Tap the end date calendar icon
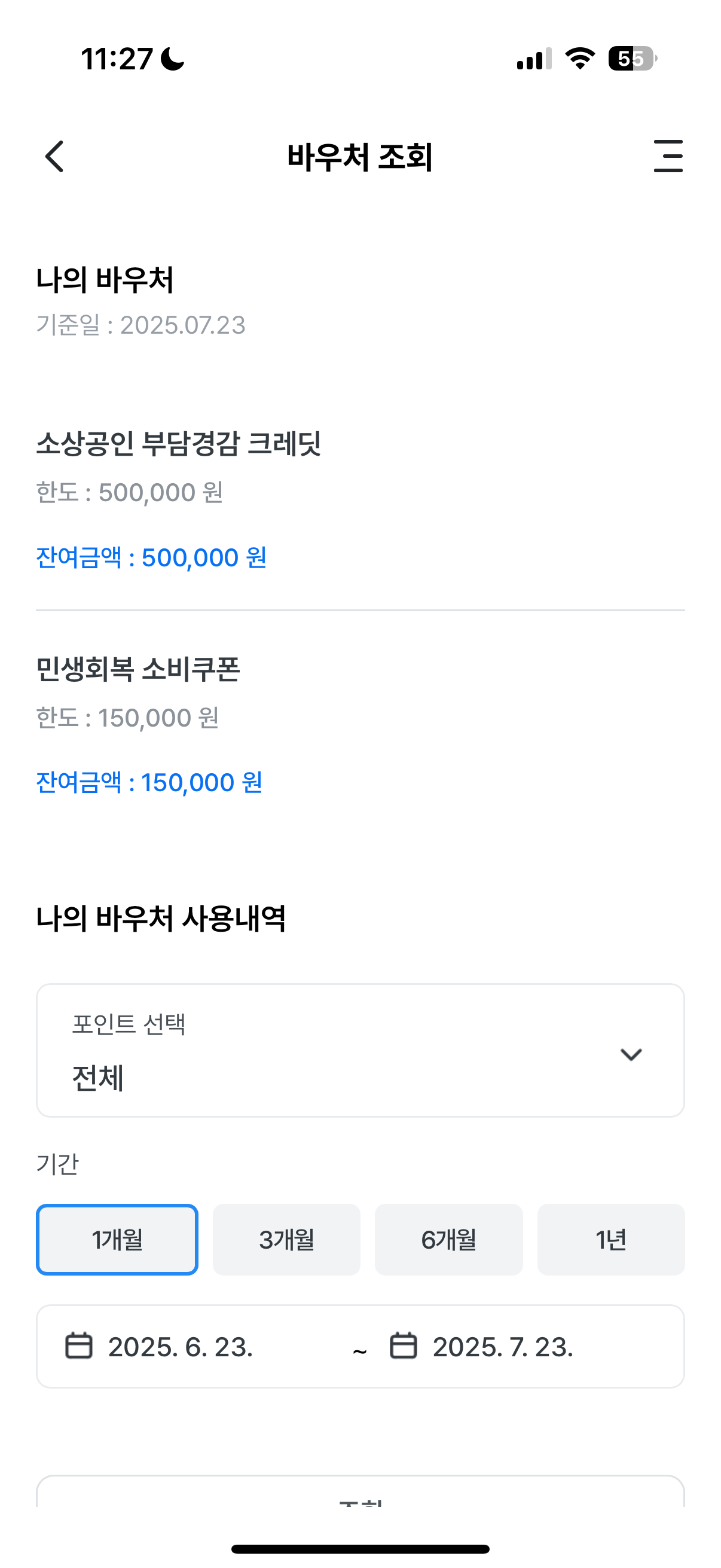The width and height of the screenshot is (721, 1568). (x=404, y=1346)
